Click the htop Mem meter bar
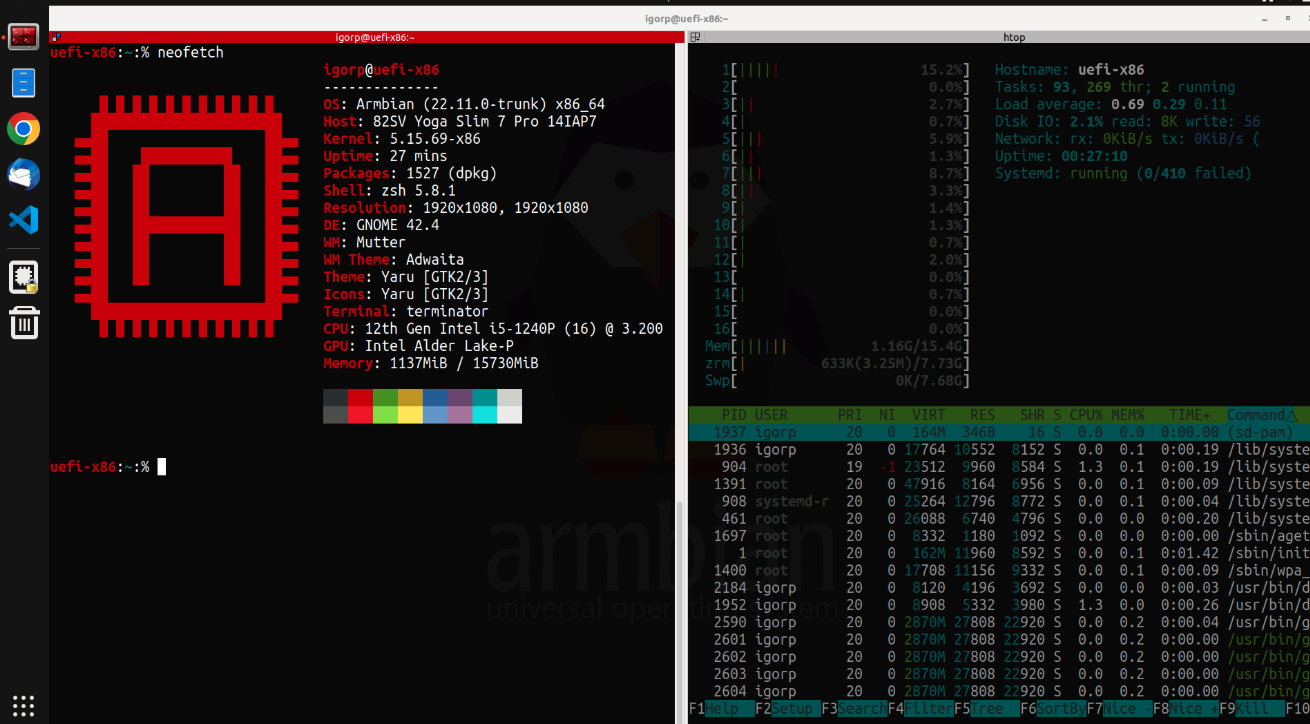Screen dimensions: 1310x724 (838, 346)
